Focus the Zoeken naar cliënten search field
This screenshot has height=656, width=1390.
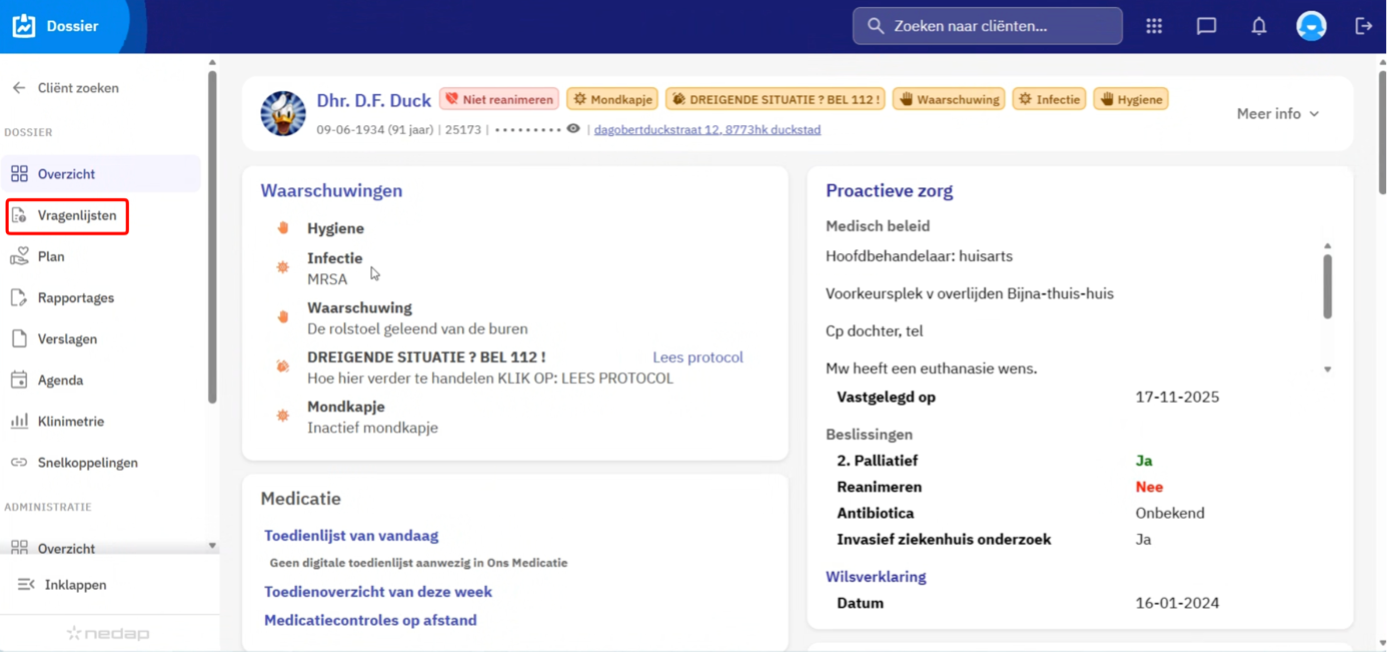point(987,26)
